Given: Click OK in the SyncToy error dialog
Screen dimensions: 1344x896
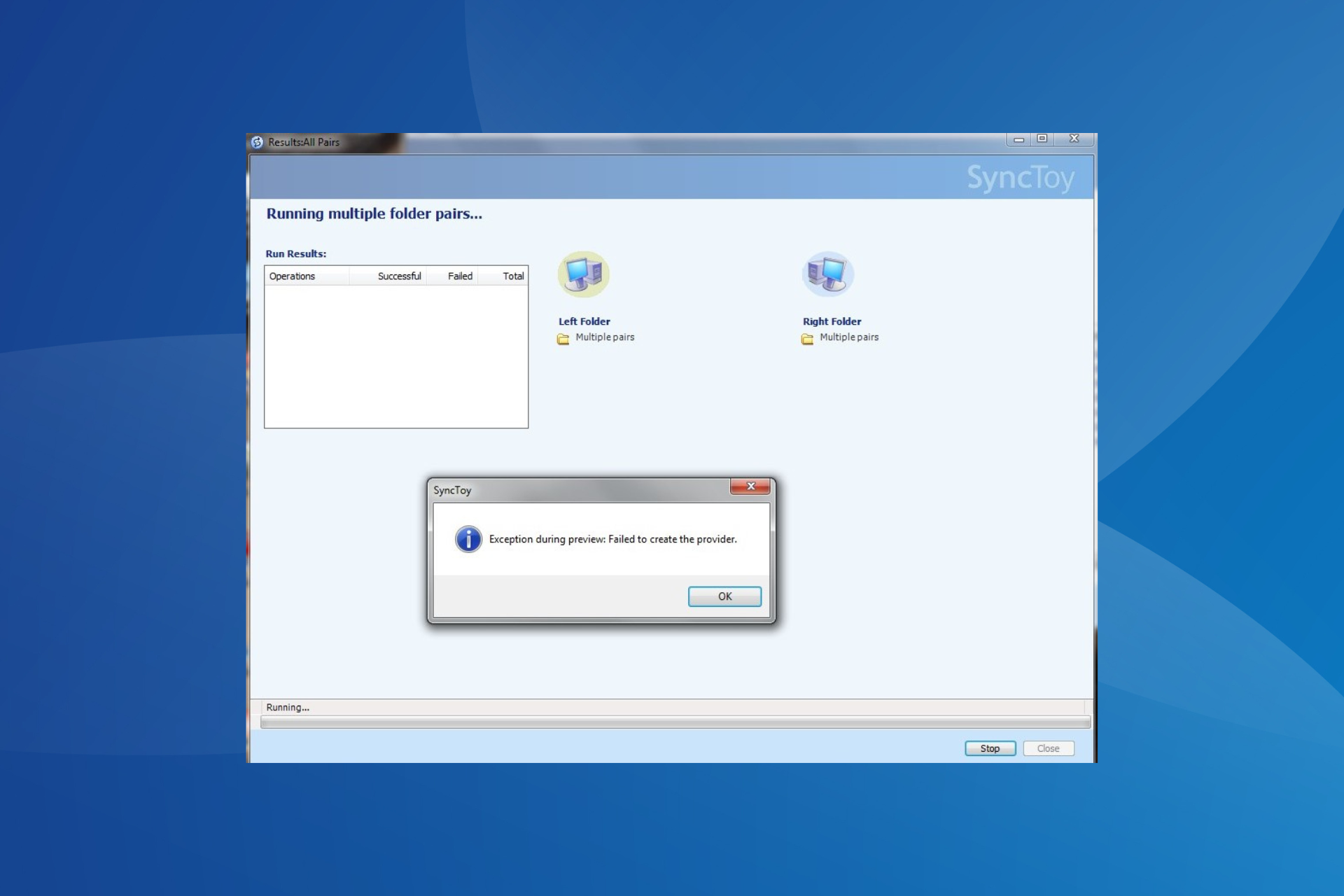Looking at the screenshot, I should (x=724, y=596).
